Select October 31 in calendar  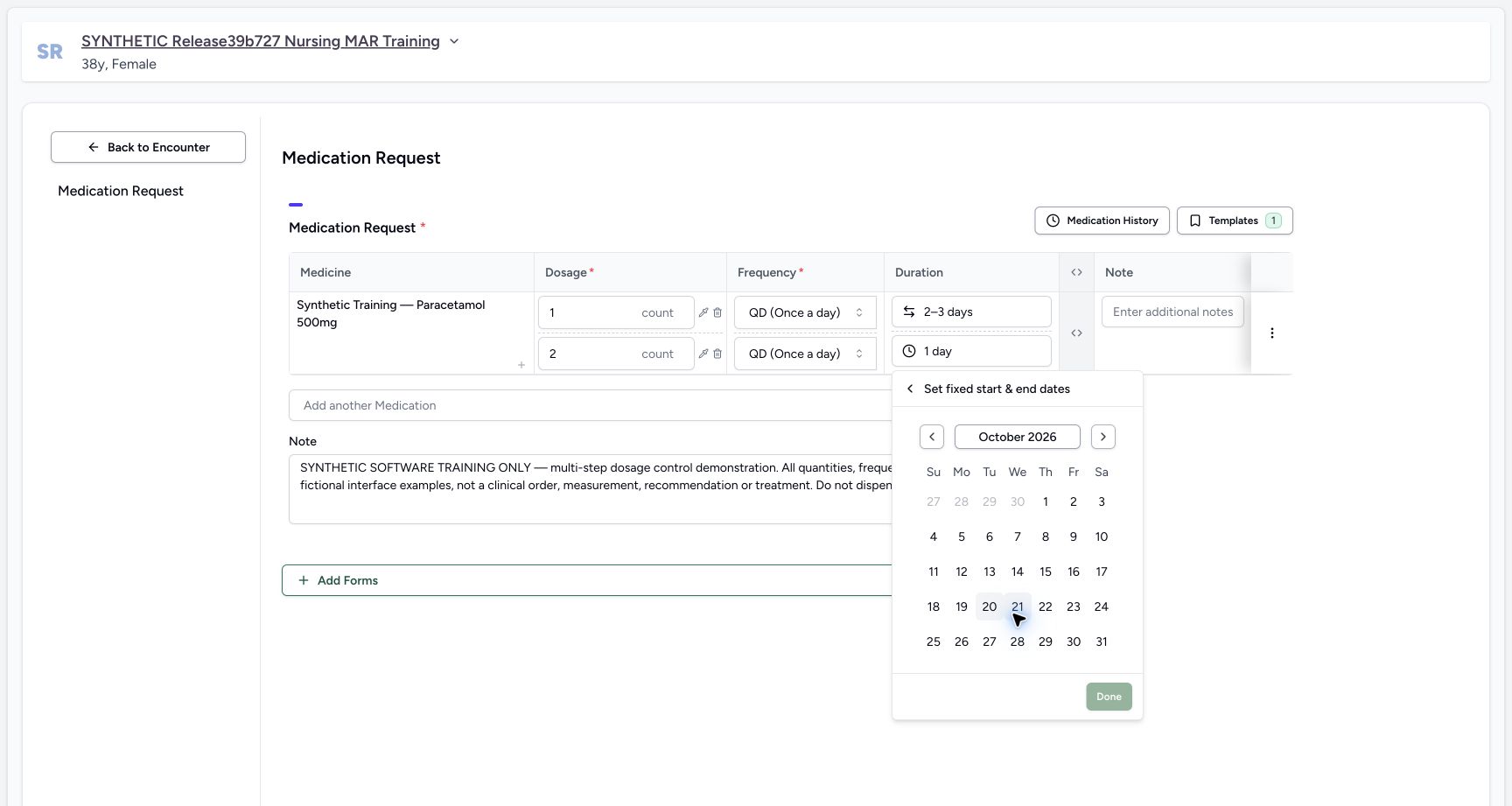(x=1102, y=641)
